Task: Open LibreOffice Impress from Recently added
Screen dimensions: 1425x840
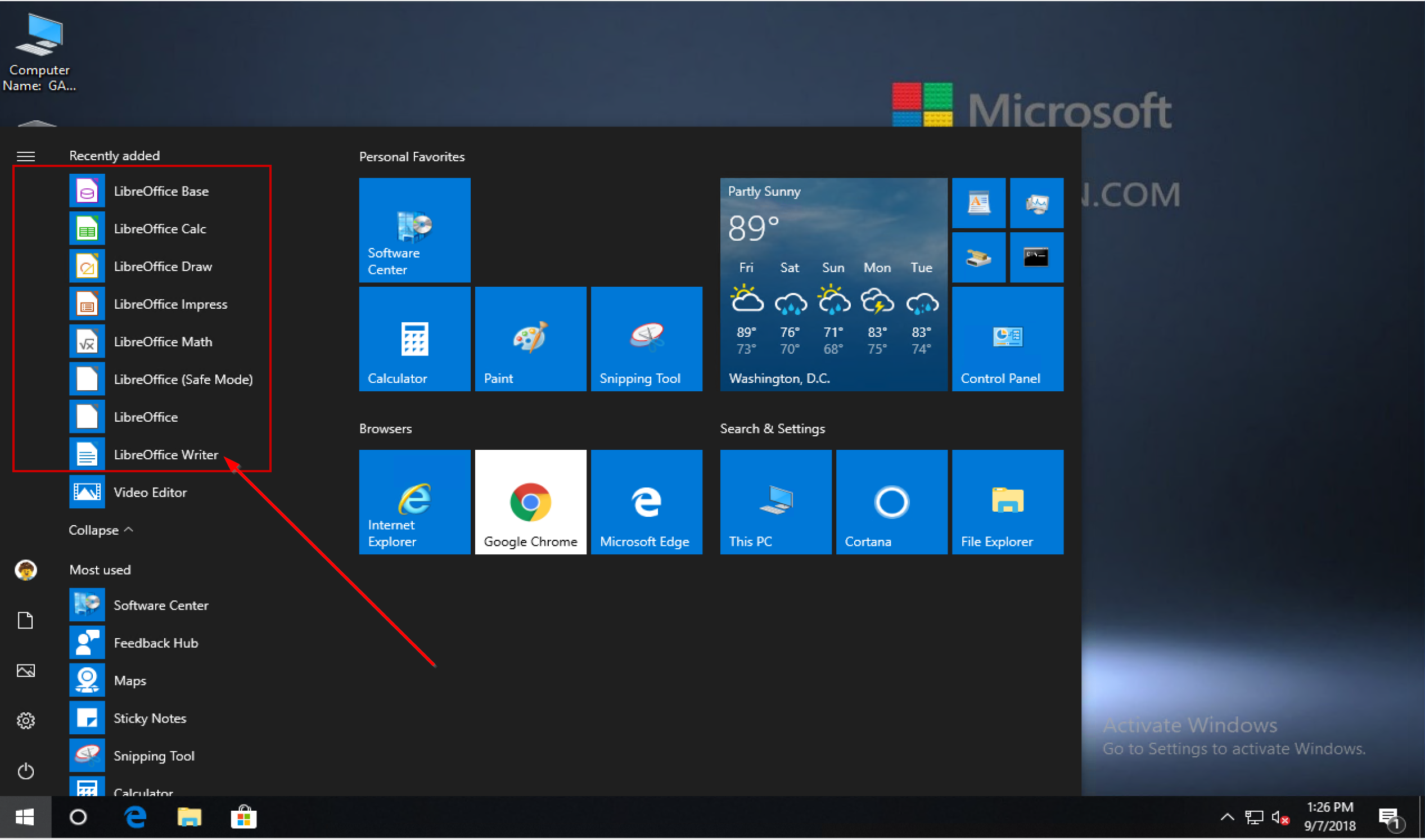Action: 170,304
